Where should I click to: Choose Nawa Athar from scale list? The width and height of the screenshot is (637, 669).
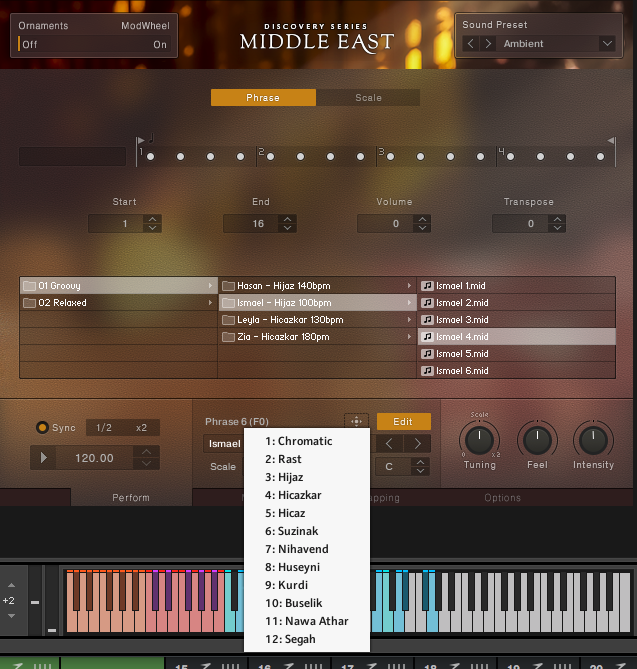coord(307,621)
